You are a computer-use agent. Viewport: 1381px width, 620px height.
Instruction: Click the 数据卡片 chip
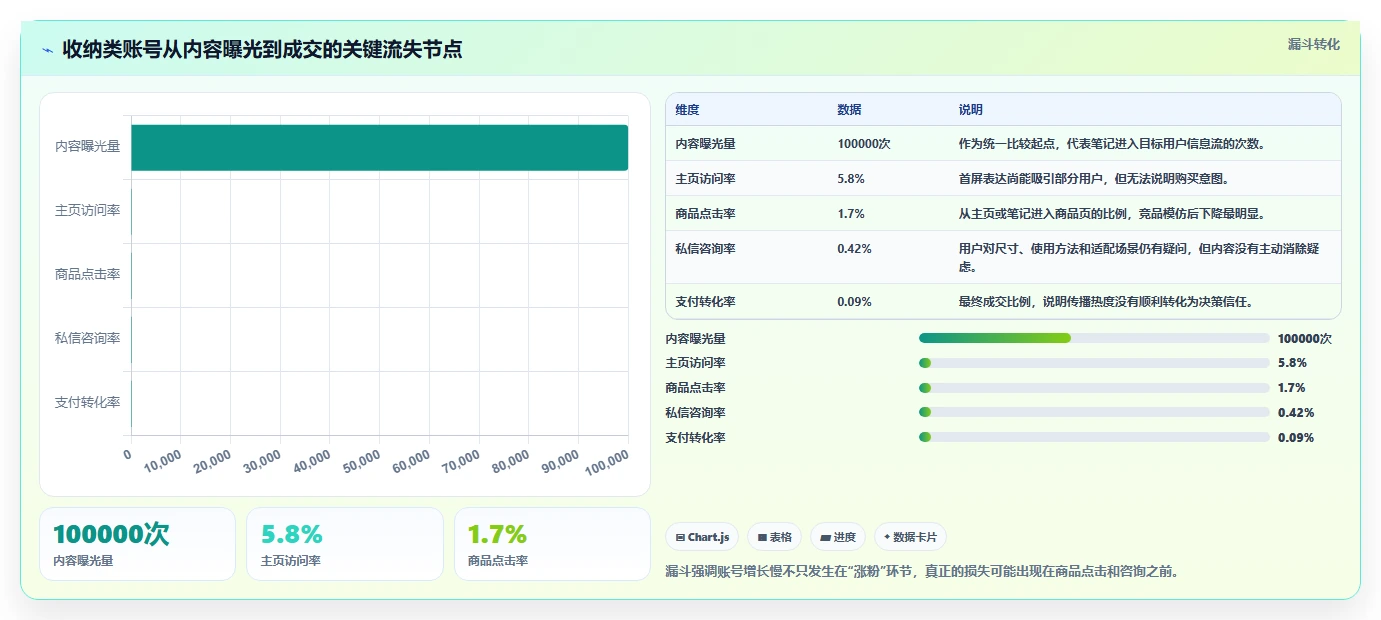tap(910, 537)
